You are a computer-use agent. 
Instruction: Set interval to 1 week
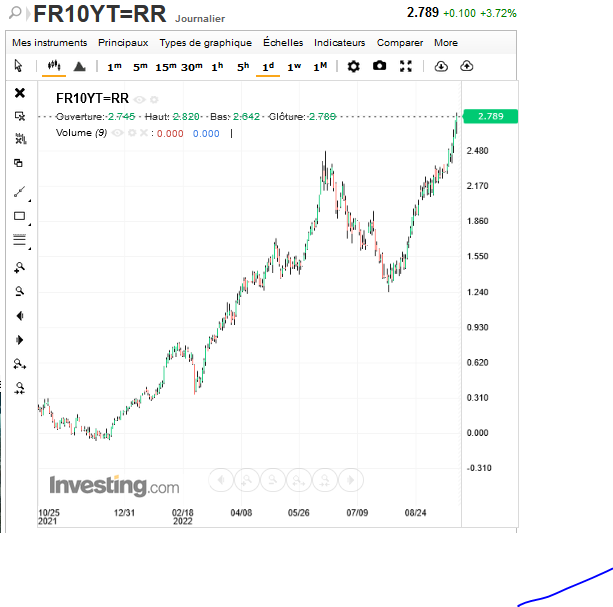coord(294,67)
